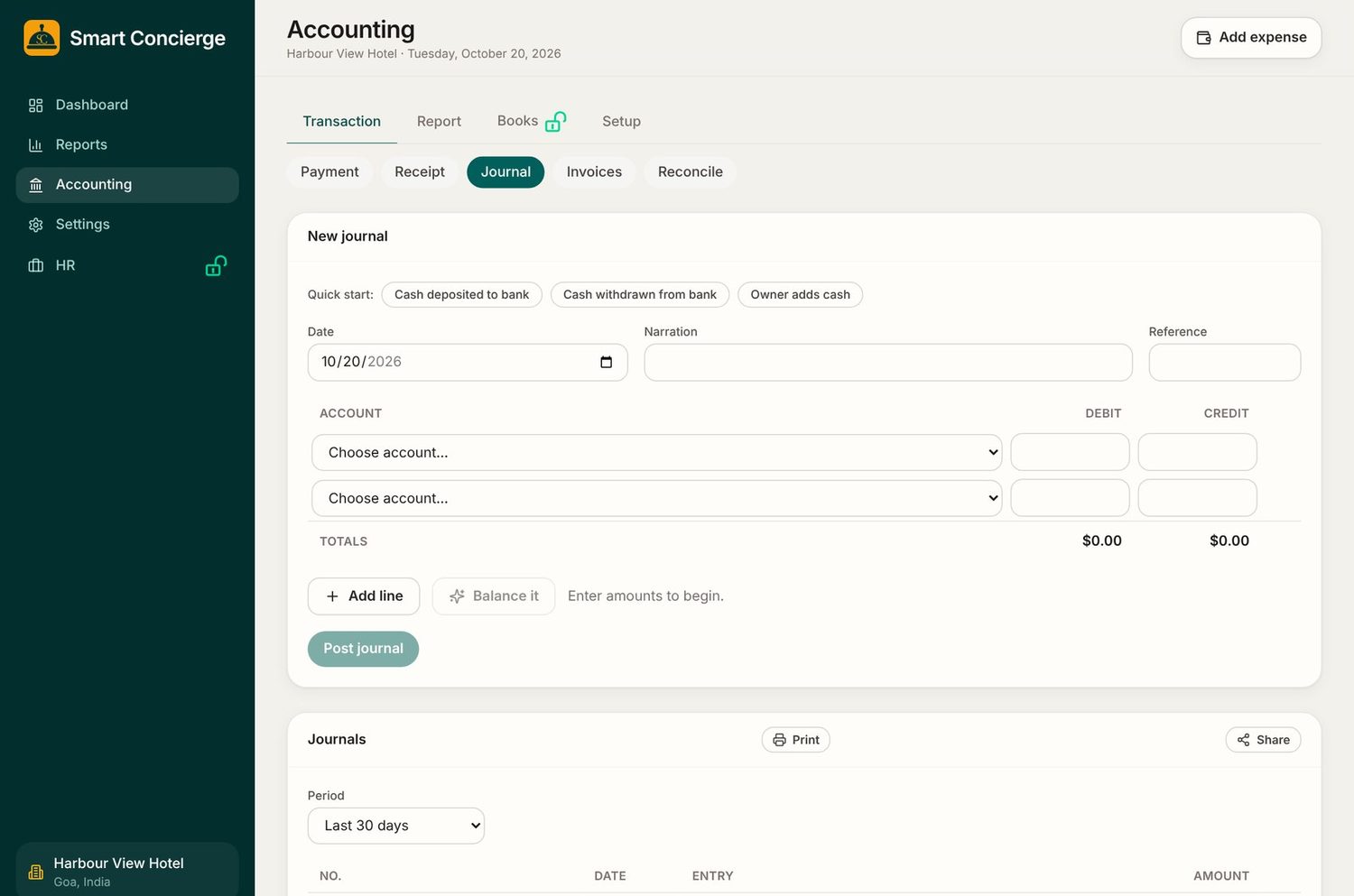Click the sparkle icon on Balance it
The height and width of the screenshot is (896, 1354).
click(x=457, y=596)
